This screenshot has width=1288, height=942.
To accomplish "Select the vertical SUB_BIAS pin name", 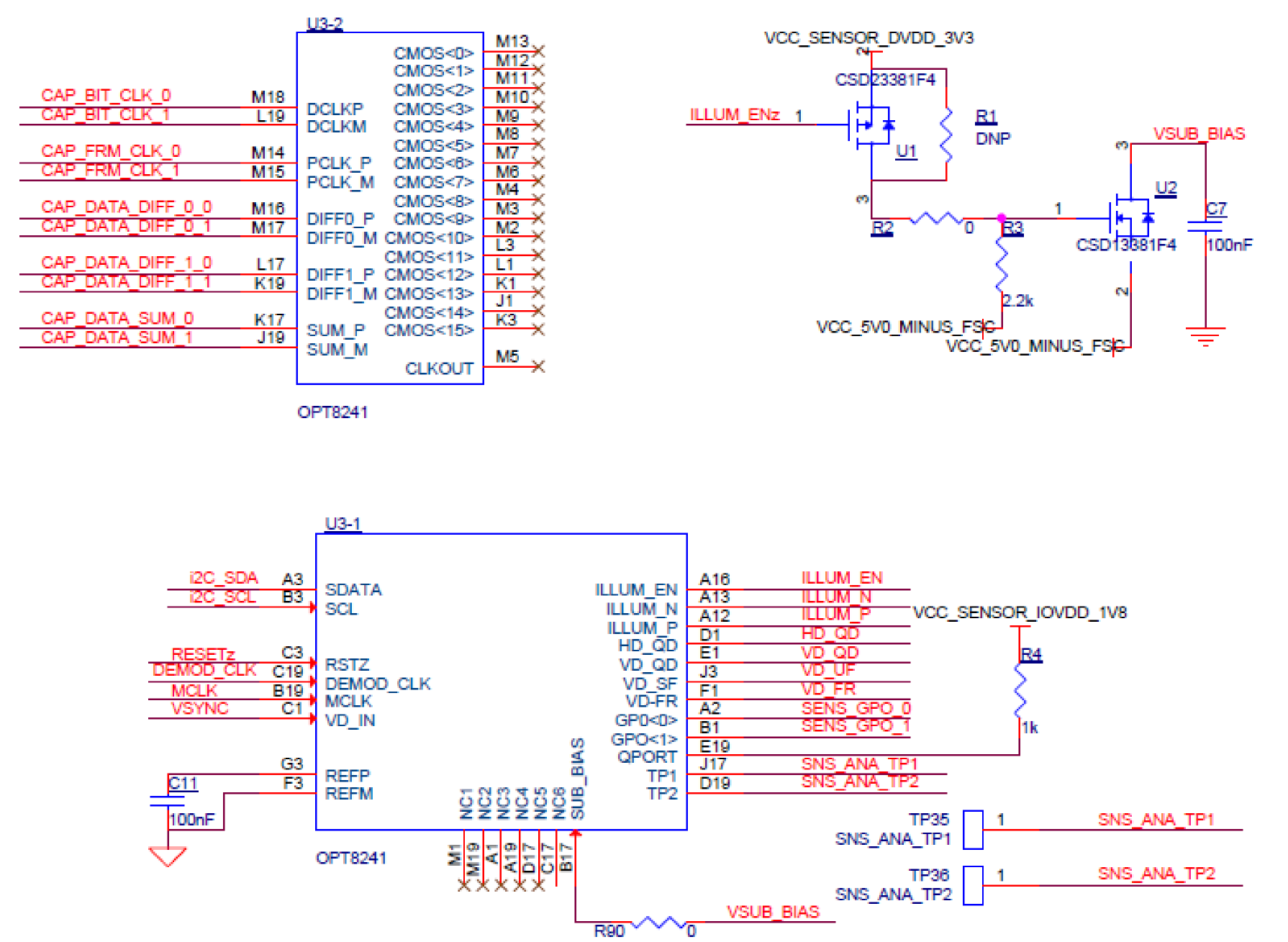I will point(577,779).
